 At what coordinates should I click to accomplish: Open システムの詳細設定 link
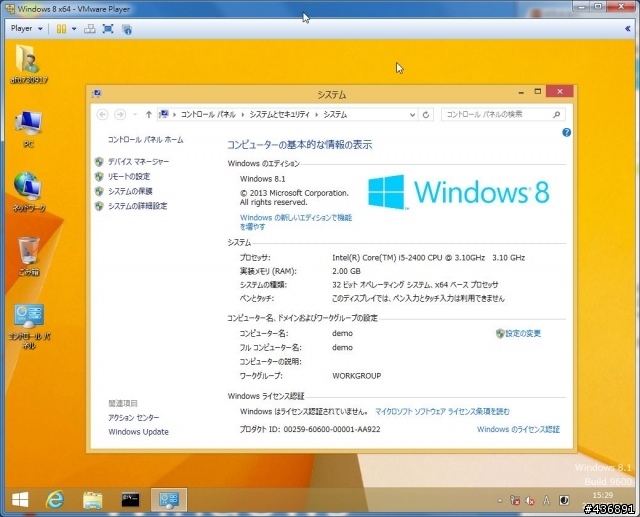(138, 206)
